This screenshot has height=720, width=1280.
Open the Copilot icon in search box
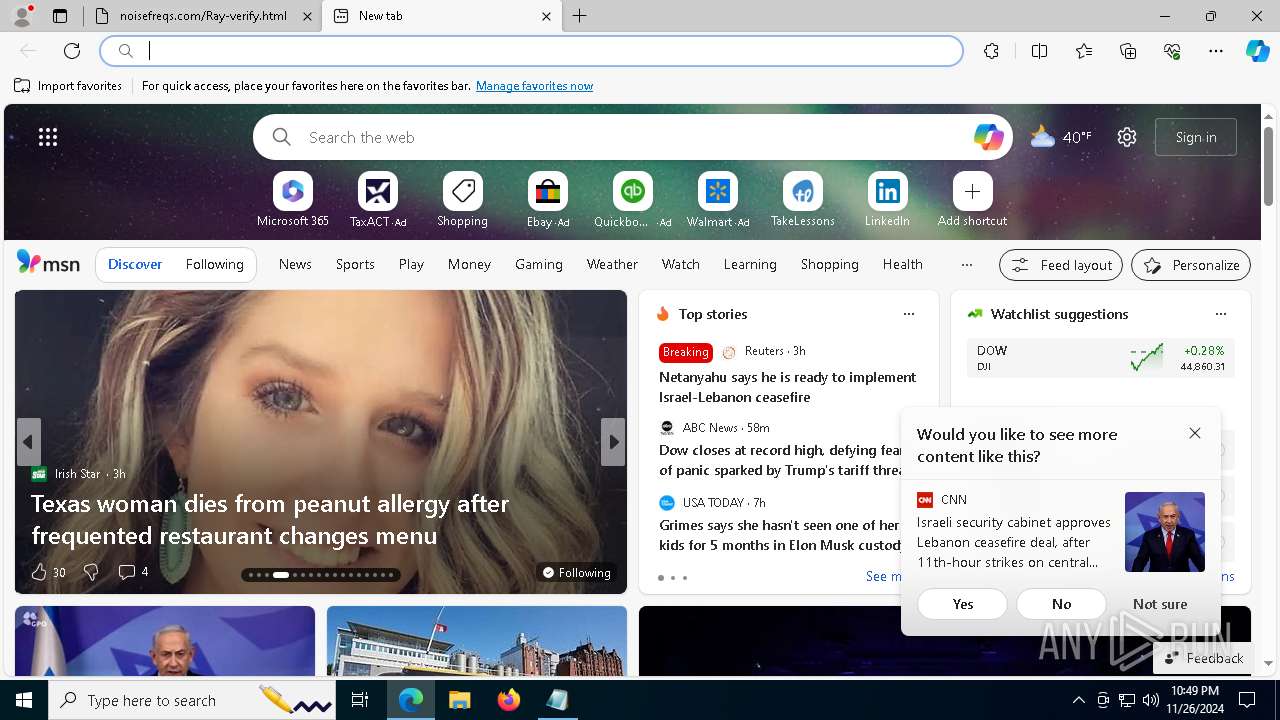click(x=988, y=137)
